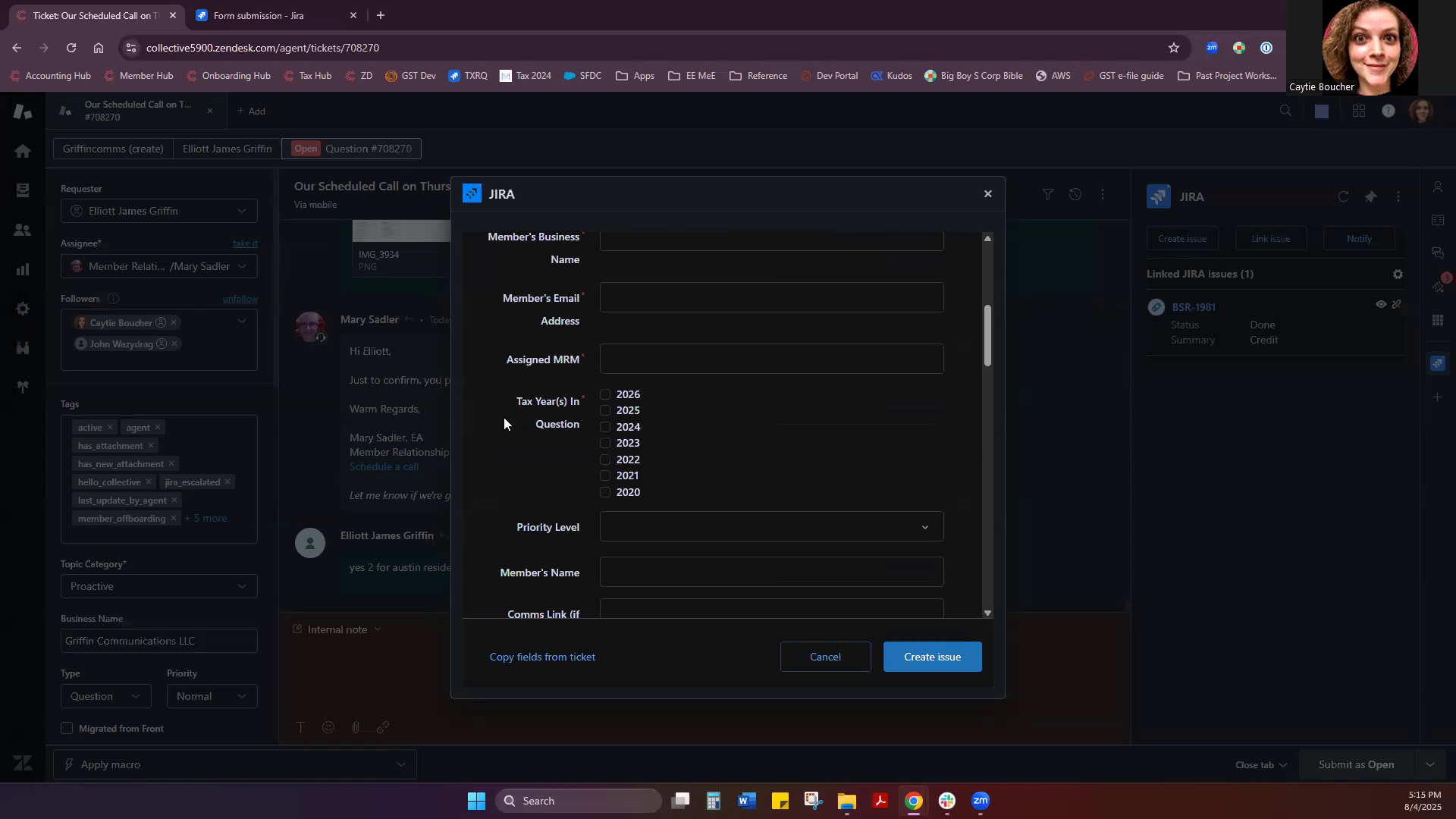
Task: Toggle the watch eye icon for BSR-1981
Action: tap(1381, 305)
